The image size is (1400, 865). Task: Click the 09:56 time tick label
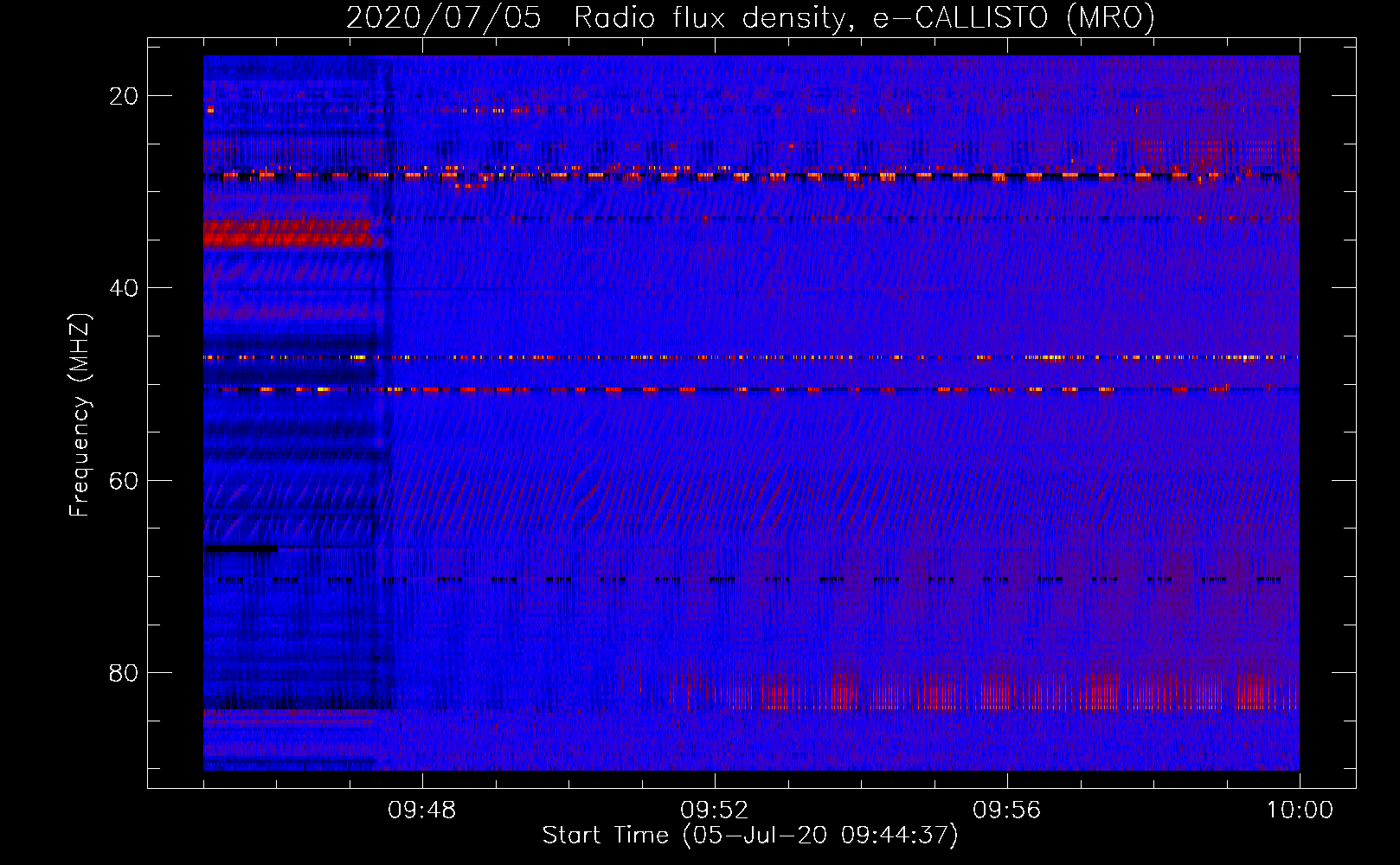[x=1007, y=811]
